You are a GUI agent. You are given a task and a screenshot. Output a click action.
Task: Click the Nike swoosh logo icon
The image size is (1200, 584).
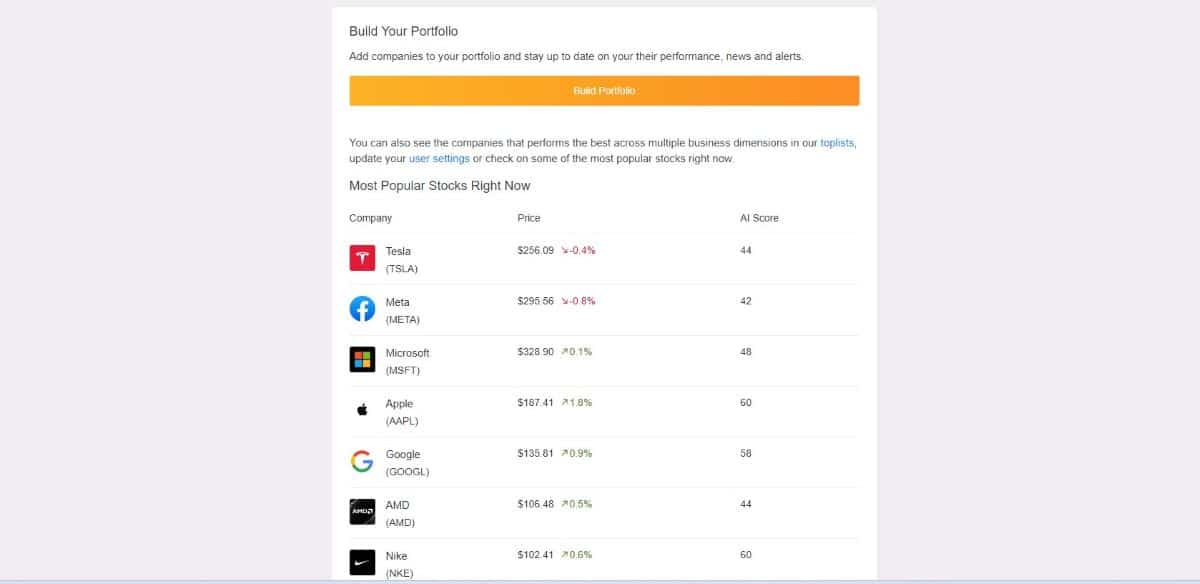point(362,562)
